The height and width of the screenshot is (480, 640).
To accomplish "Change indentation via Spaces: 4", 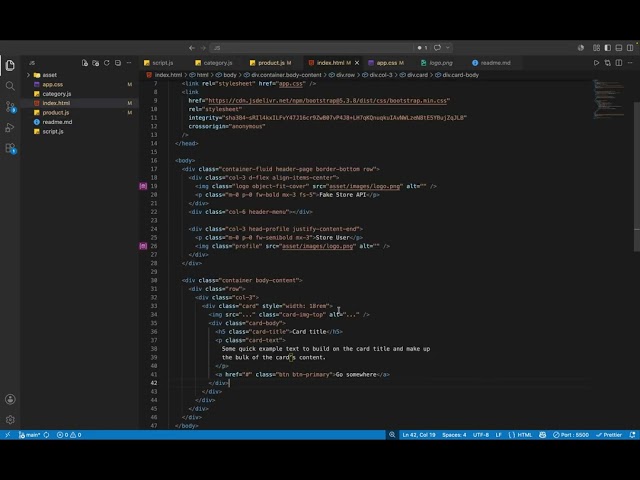I will coord(454,435).
